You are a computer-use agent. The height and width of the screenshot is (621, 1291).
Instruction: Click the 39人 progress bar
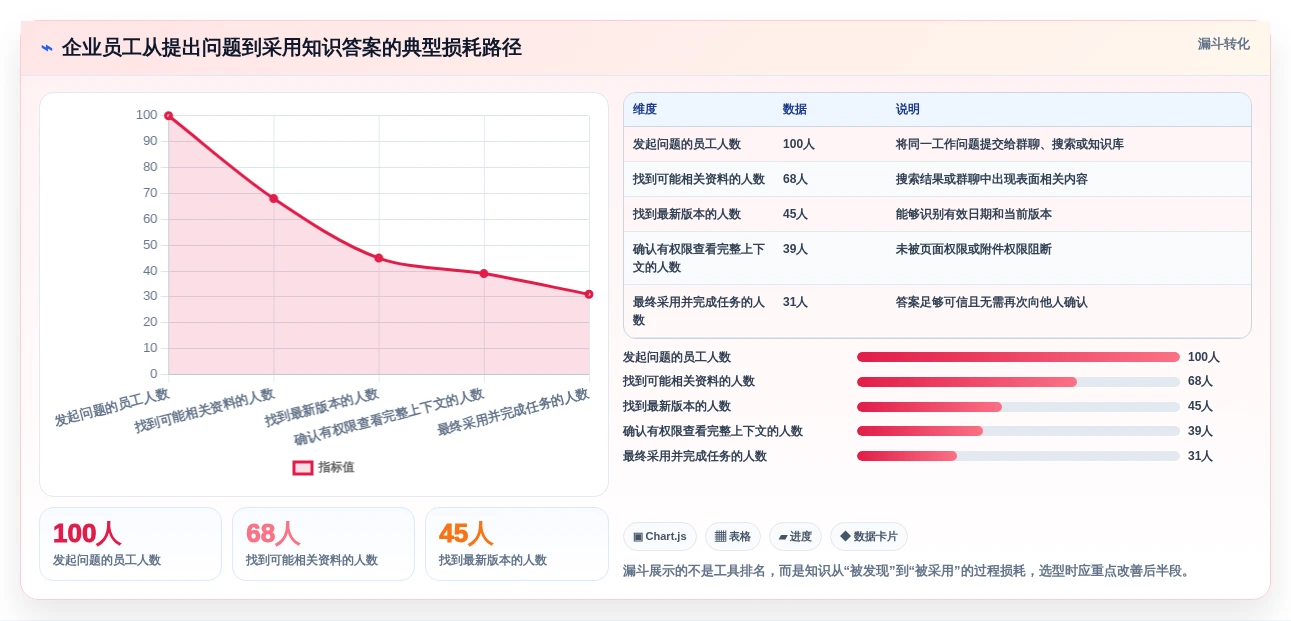pos(1018,431)
